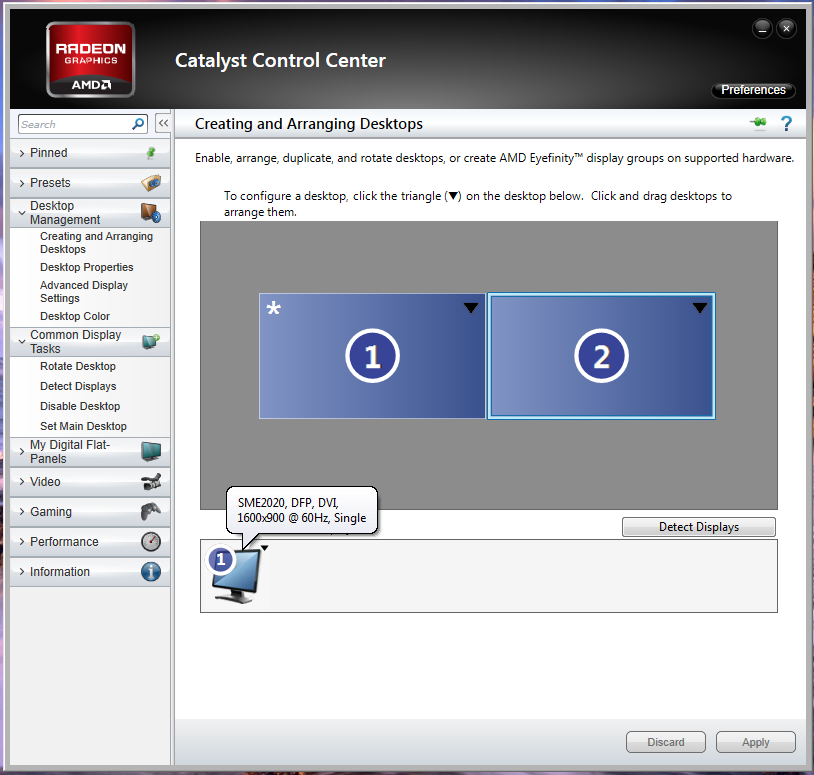This screenshot has width=814, height=775.
Task: Click the Video camera icon
Action: pos(151,482)
